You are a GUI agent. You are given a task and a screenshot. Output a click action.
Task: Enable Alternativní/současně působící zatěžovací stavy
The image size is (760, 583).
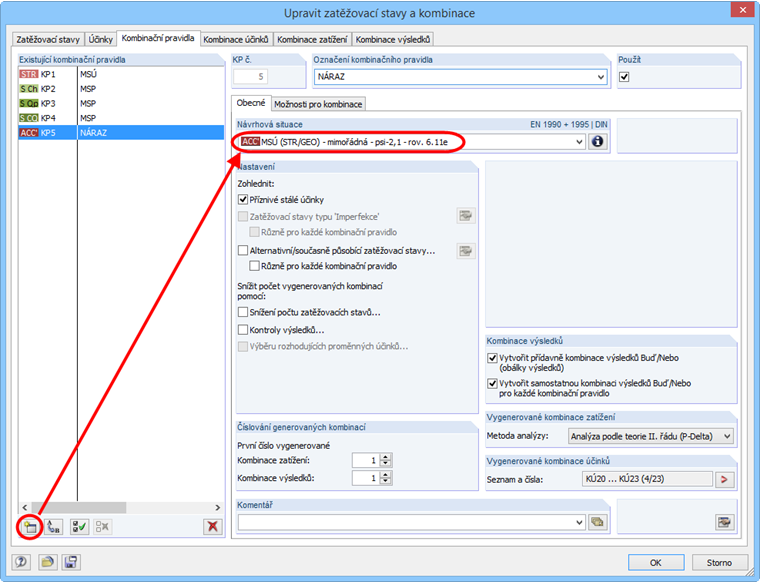[243, 251]
